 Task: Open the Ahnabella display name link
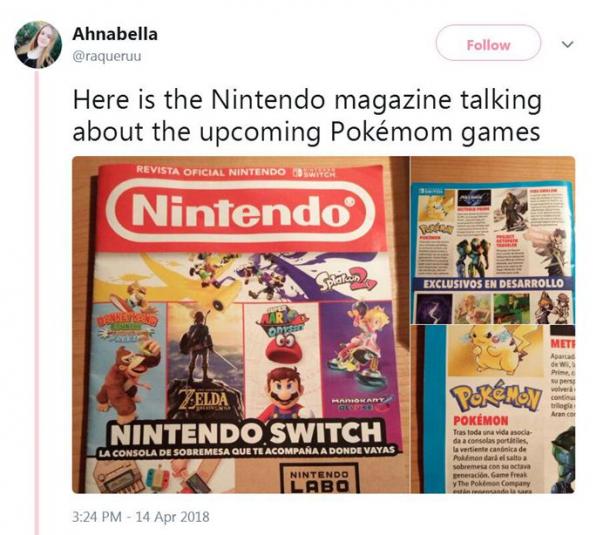(x=115, y=34)
